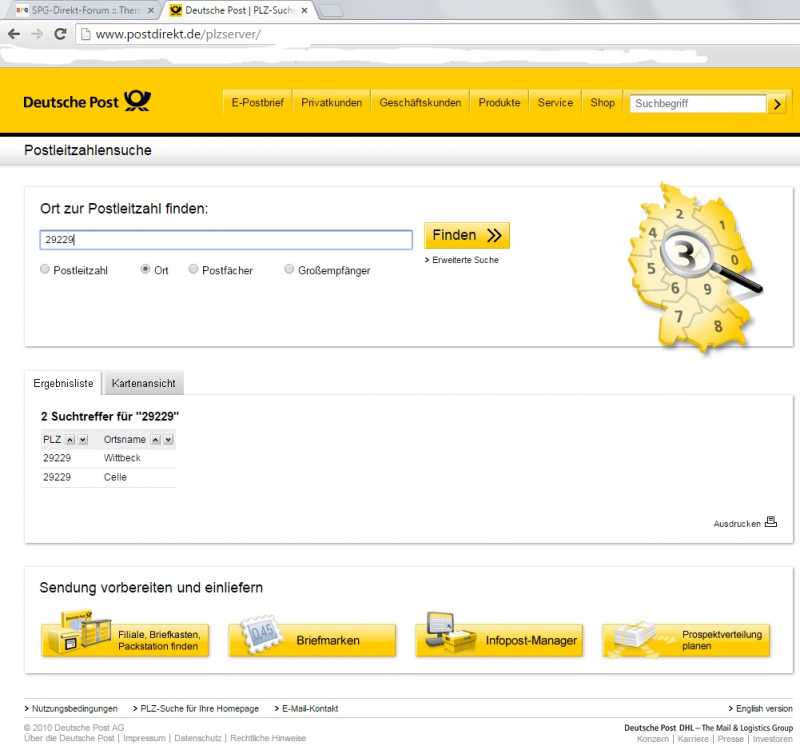This screenshot has height=750, width=800.
Task: Close the Deutsche Post PLZ-Suche tab
Action: point(305,10)
